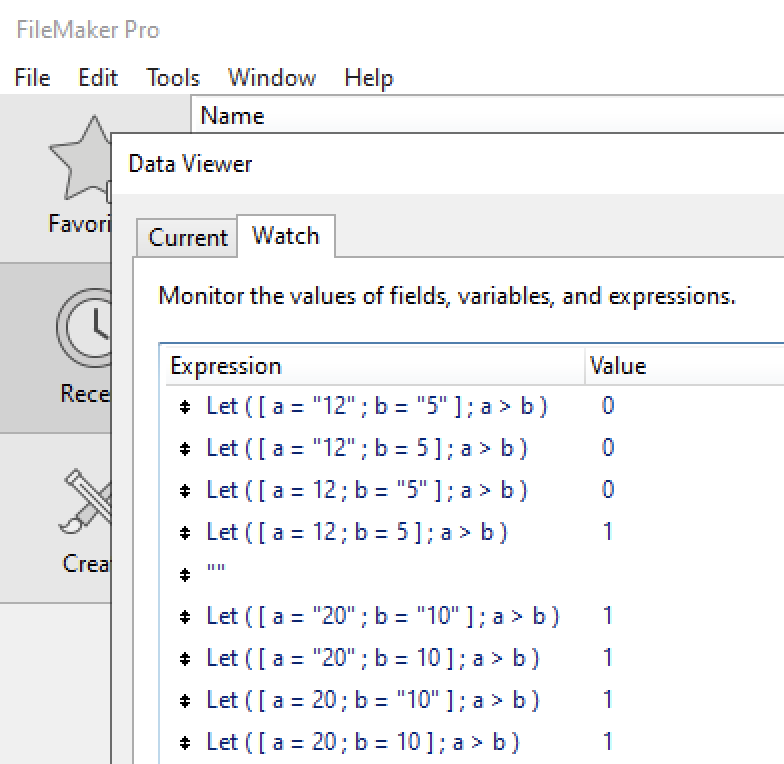Open the Window menu
The image size is (784, 764).
point(272,78)
